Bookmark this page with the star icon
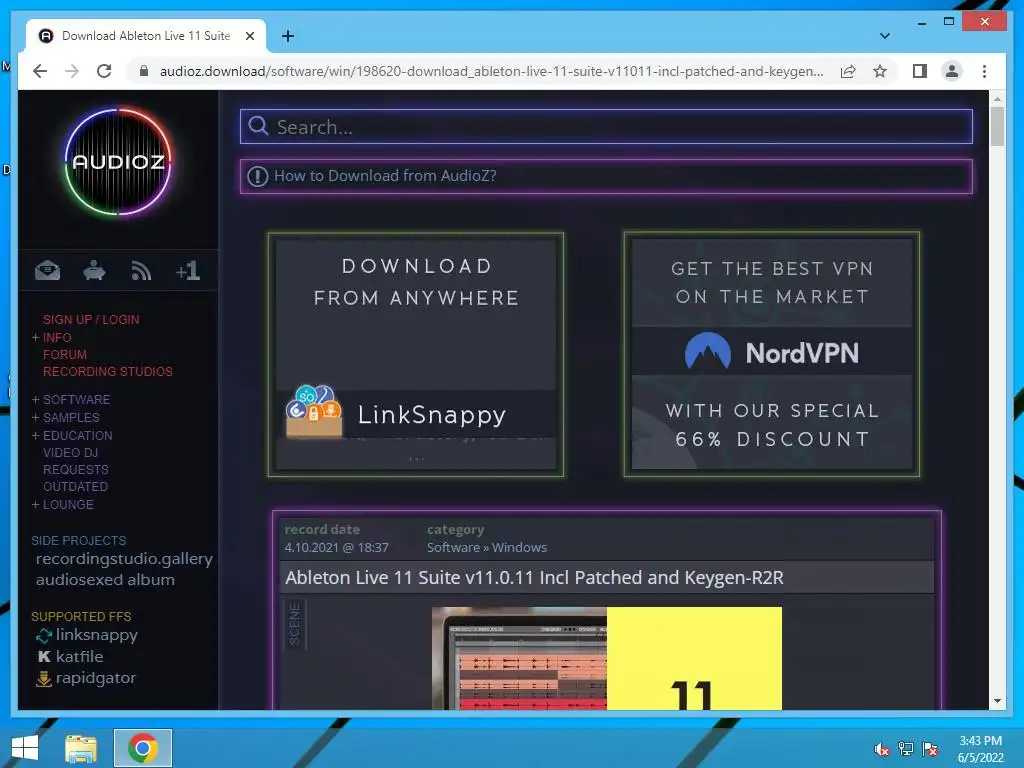Image resolution: width=1024 pixels, height=768 pixels. pyautogui.click(x=880, y=71)
